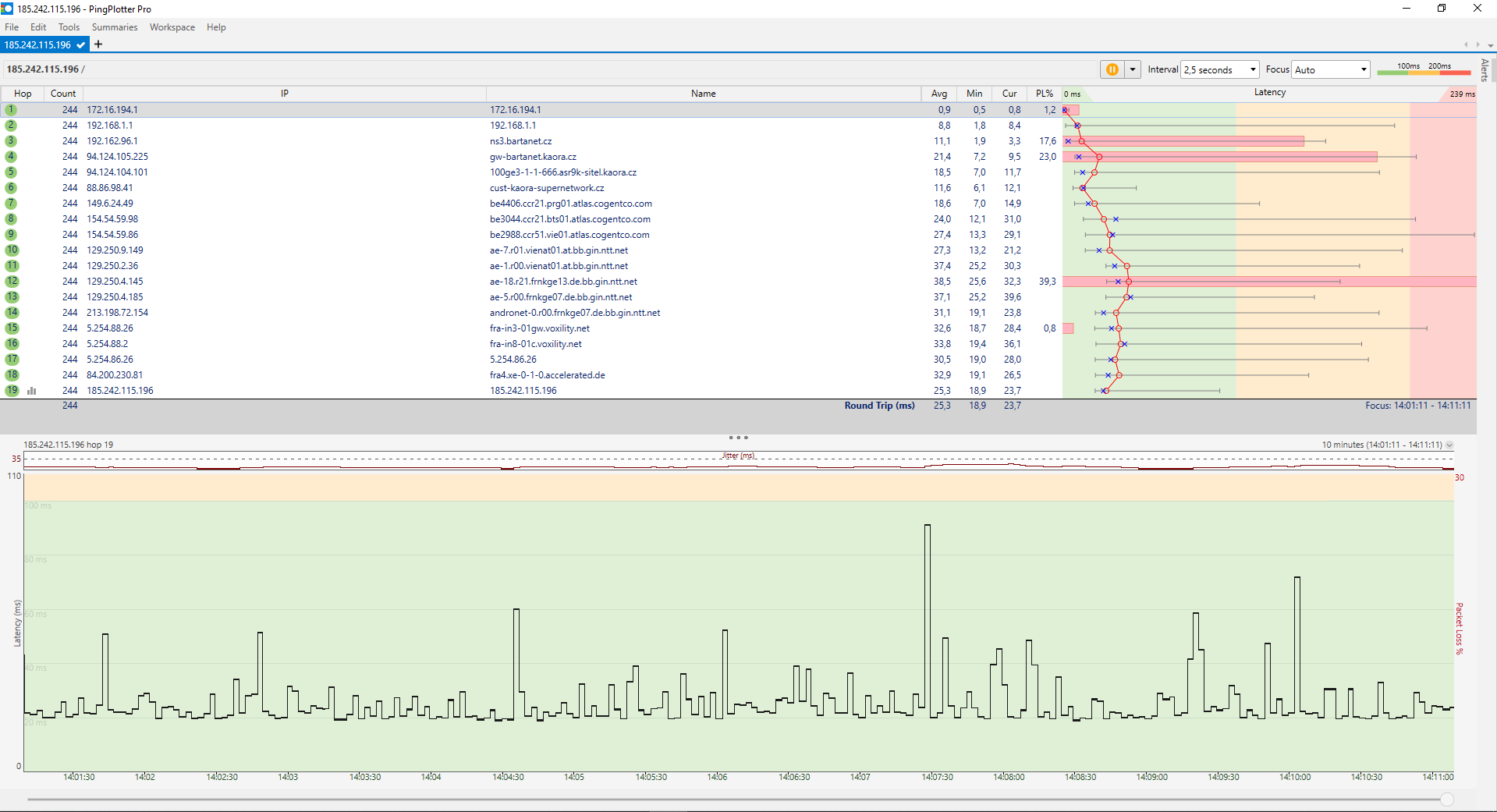Screen dimensions: 1497x812
Task: Click the green hop 1 circle icon
Action: pyautogui.click(x=12, y=110)
